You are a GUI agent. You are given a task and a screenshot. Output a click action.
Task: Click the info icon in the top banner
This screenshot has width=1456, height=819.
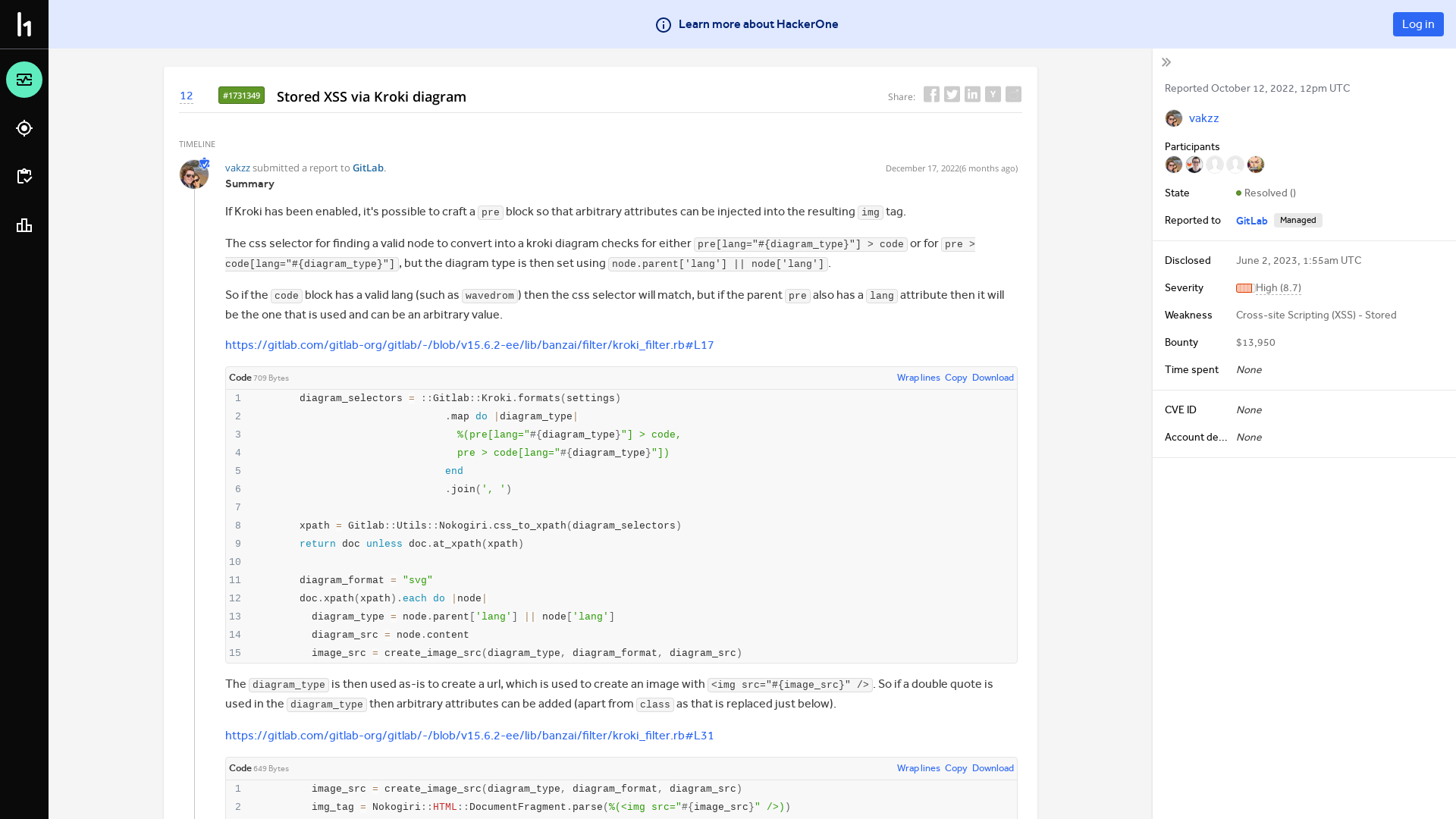[664, 25]
